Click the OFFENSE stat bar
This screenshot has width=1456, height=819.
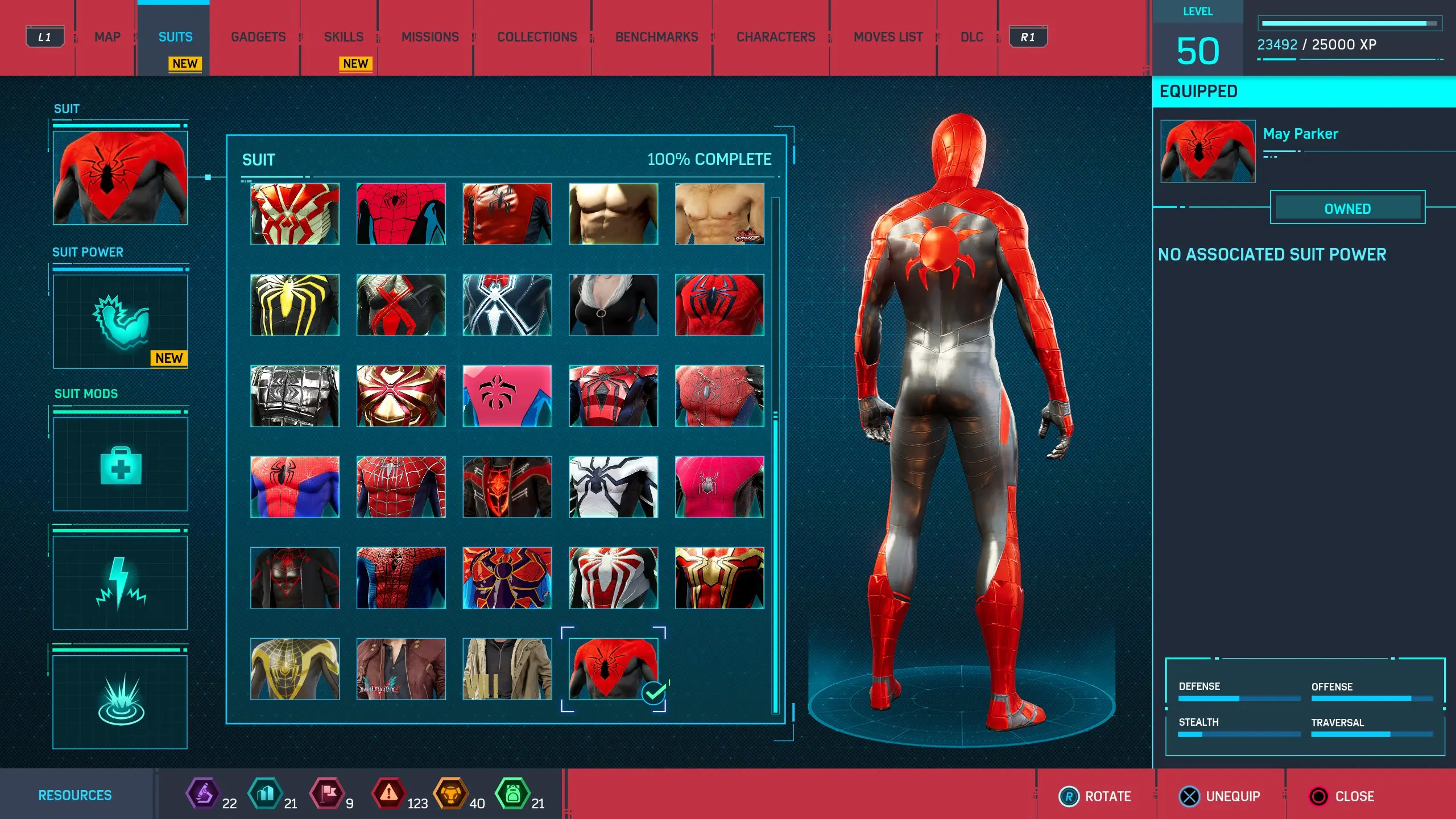pyautogui.click(x=1372, y=699)
